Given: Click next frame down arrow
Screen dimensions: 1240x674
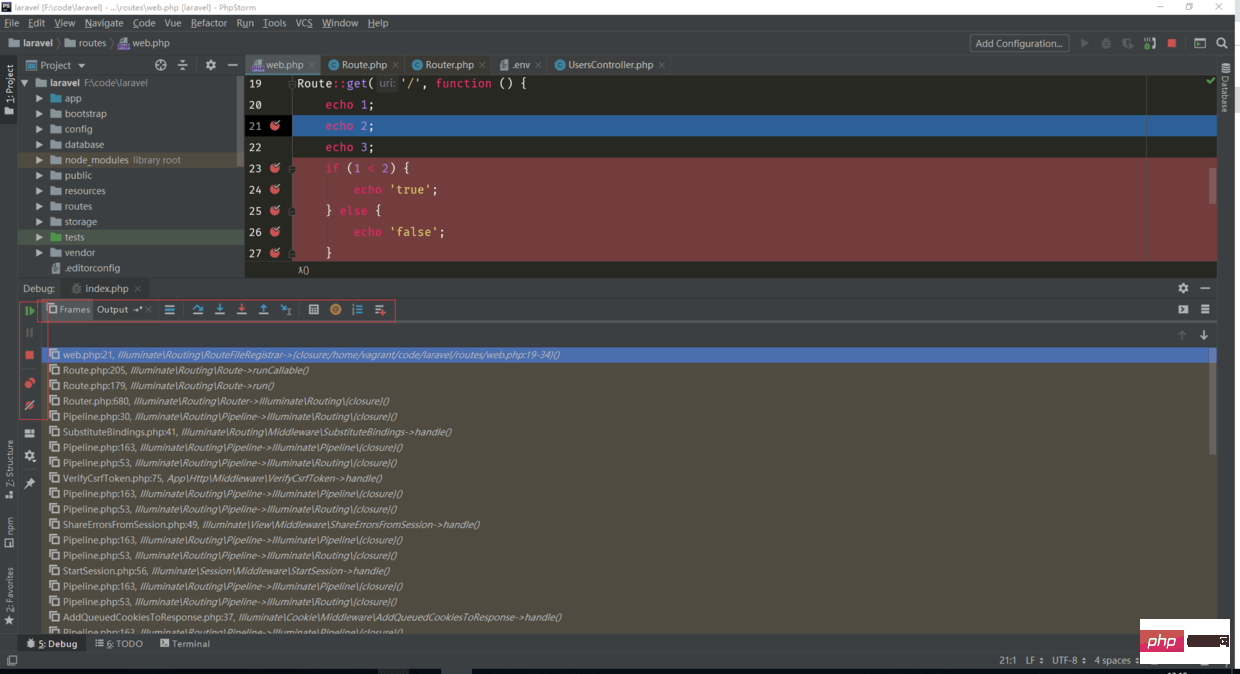Looking at the screenshot, I should tap(1204, 335).
